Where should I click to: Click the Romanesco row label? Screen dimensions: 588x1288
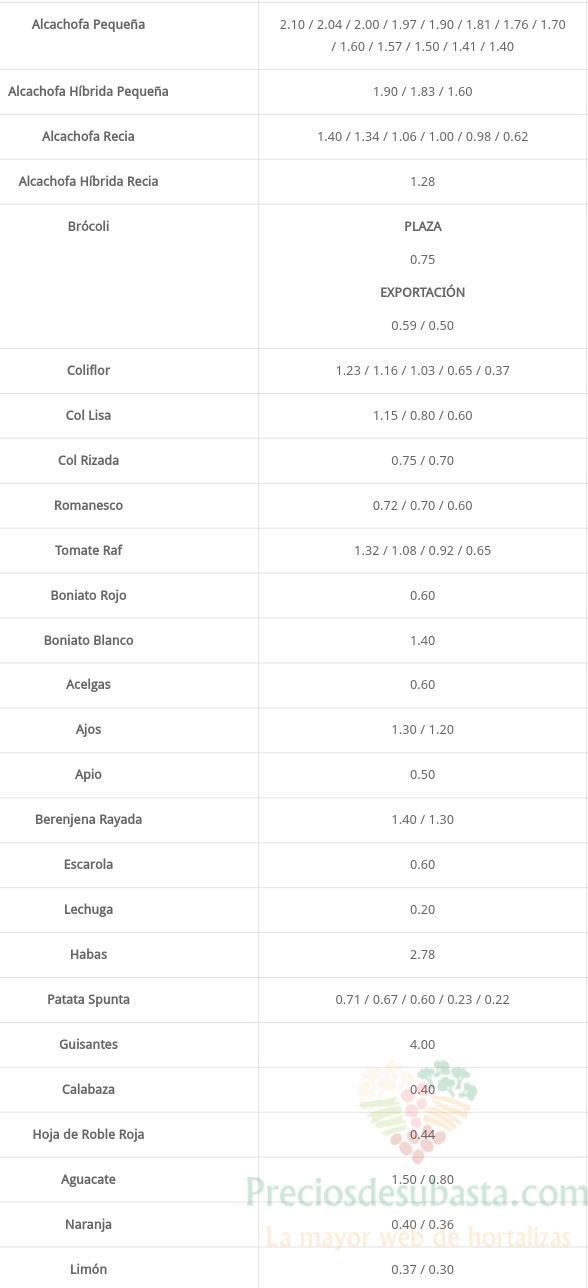88,505
